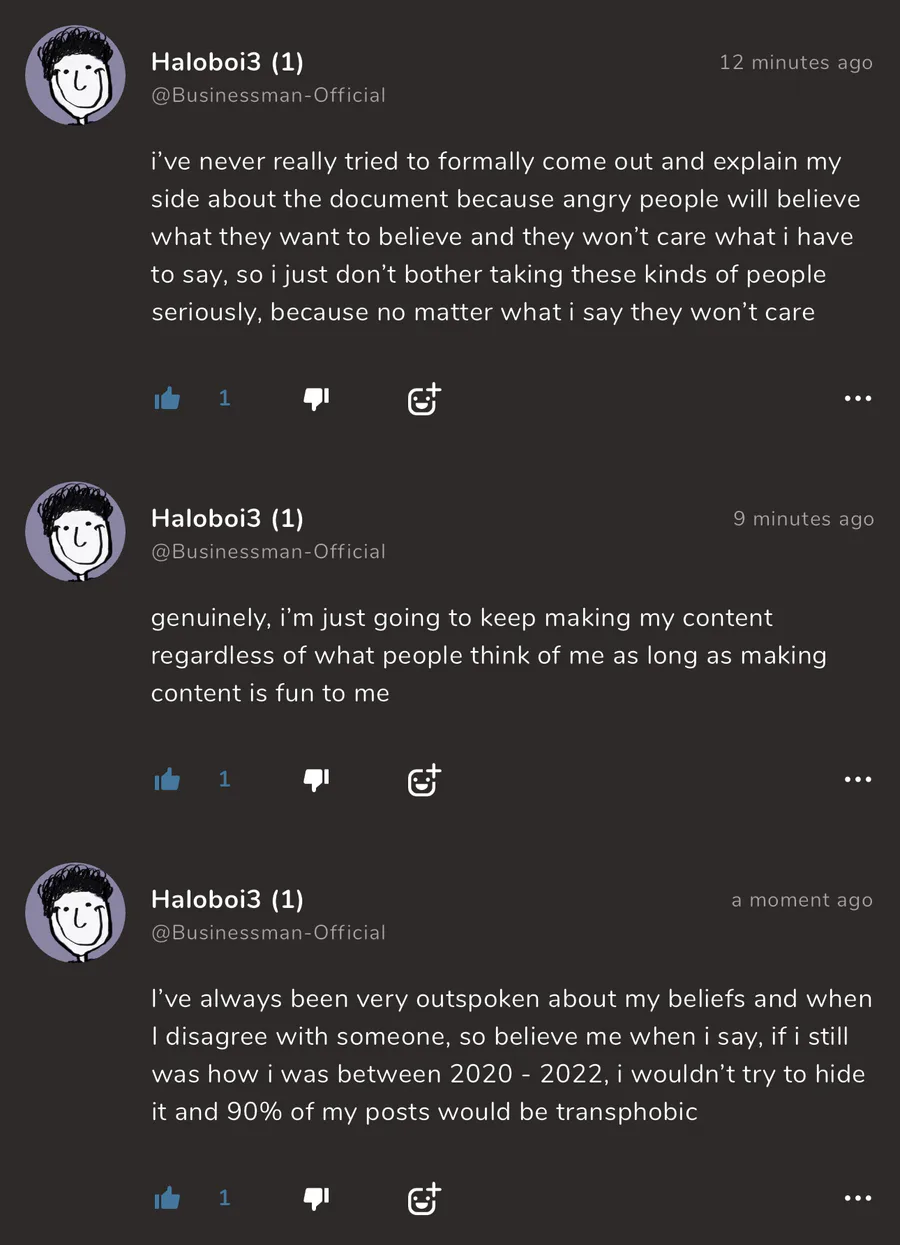Screen dimensions: 900x1245
Task: Open the "a moment ago" timestamp
Action: pyautogui.click(x=802, y=900)
